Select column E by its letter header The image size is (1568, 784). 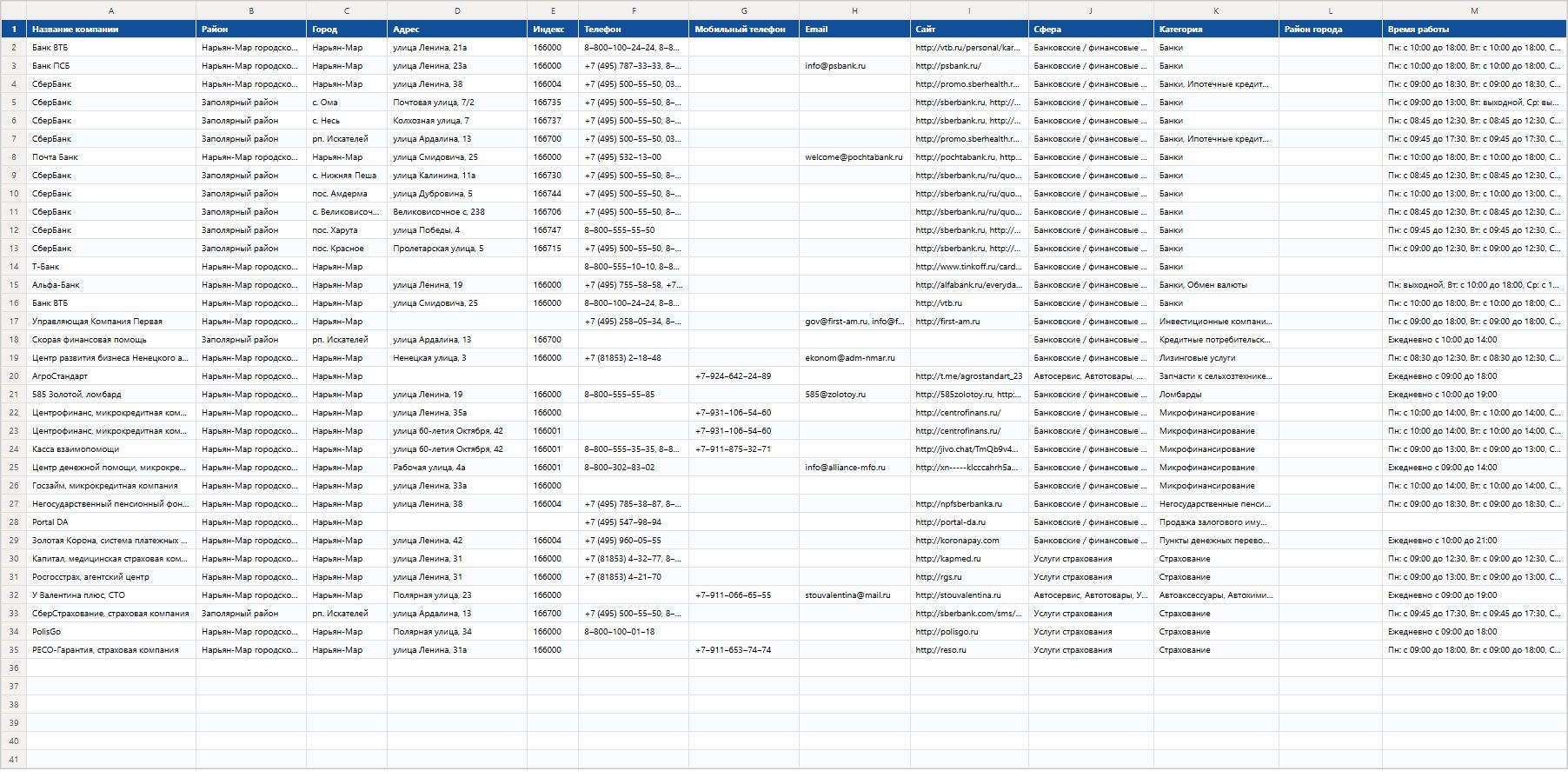(553, 10)
